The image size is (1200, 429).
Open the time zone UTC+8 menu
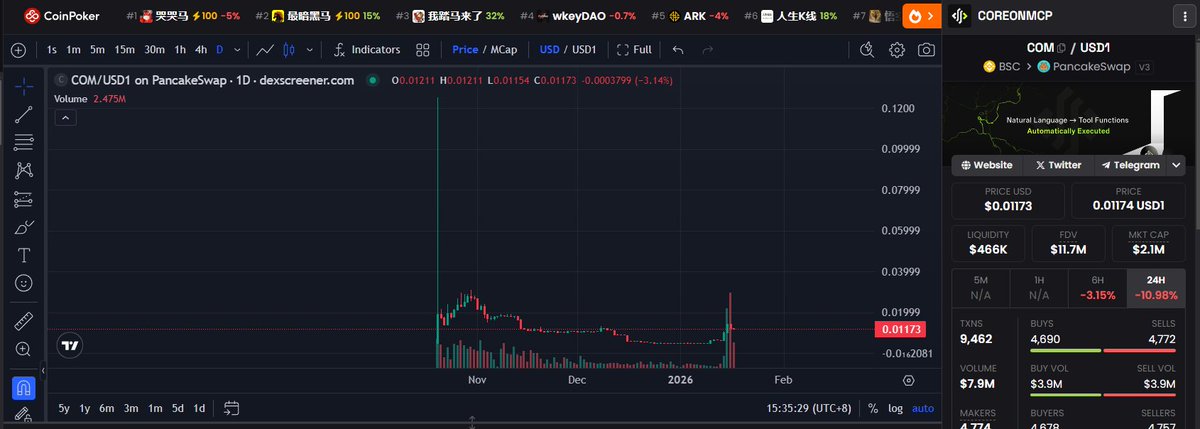point(808,408)
